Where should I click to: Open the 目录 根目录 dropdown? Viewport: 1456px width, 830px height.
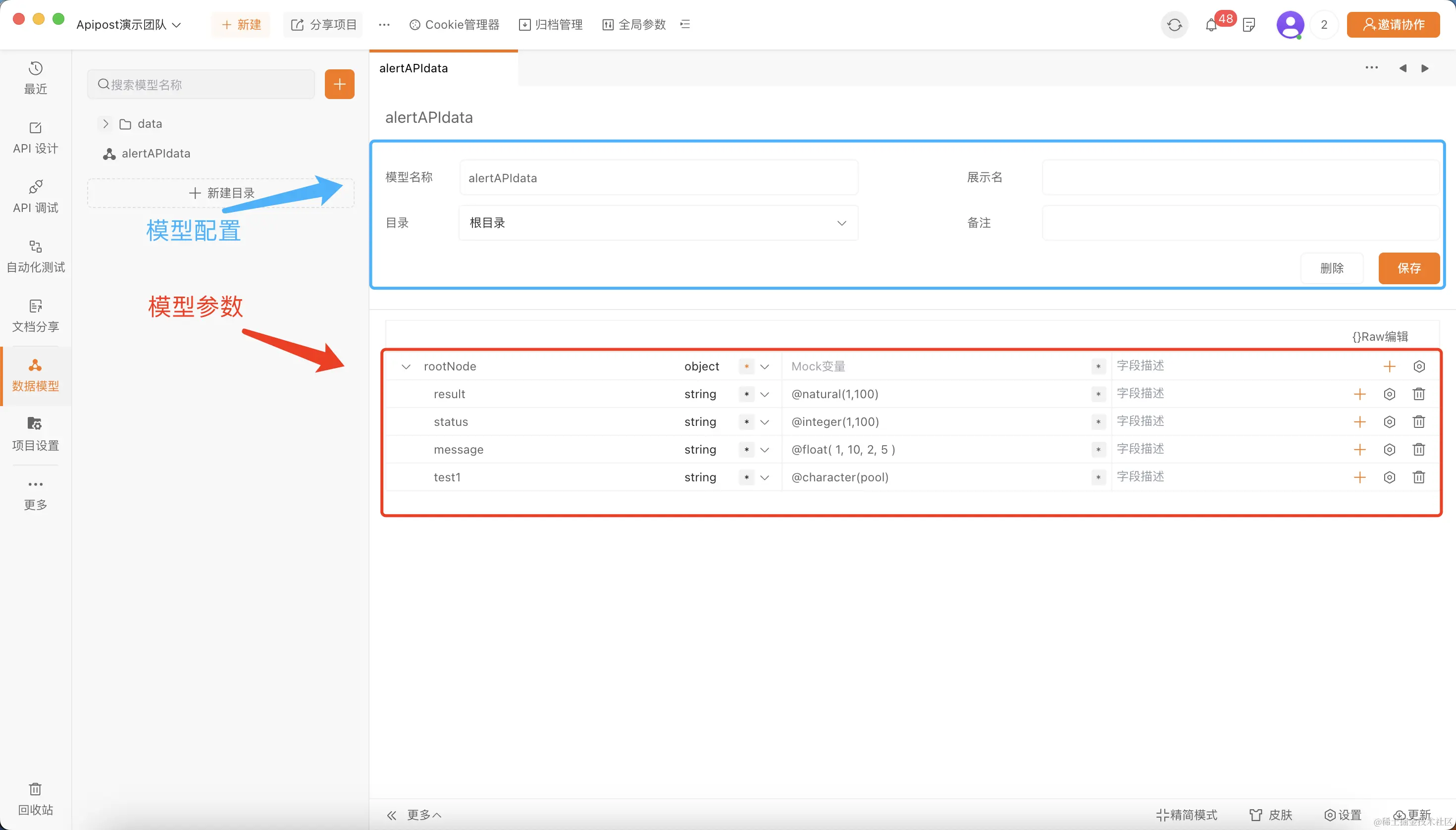point(659,223)
